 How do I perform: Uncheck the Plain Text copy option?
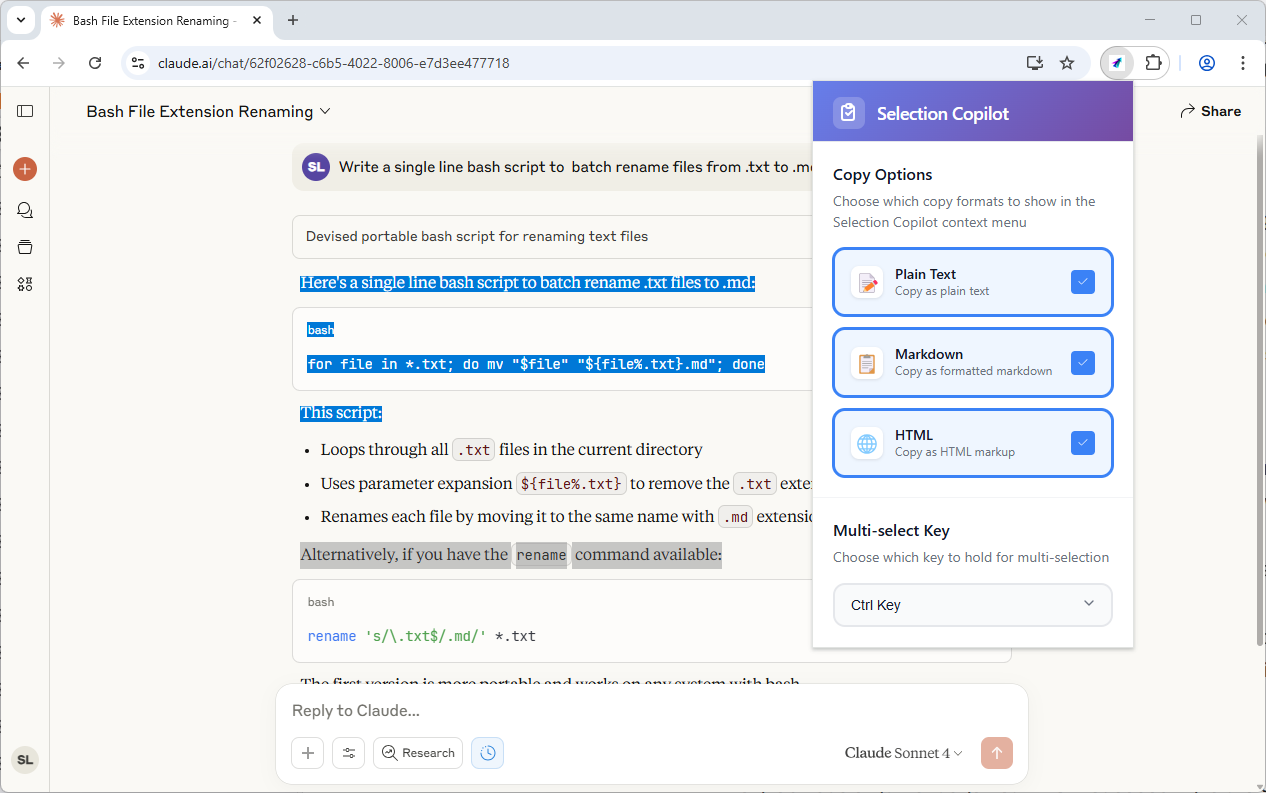click(x=1082, y=282)
